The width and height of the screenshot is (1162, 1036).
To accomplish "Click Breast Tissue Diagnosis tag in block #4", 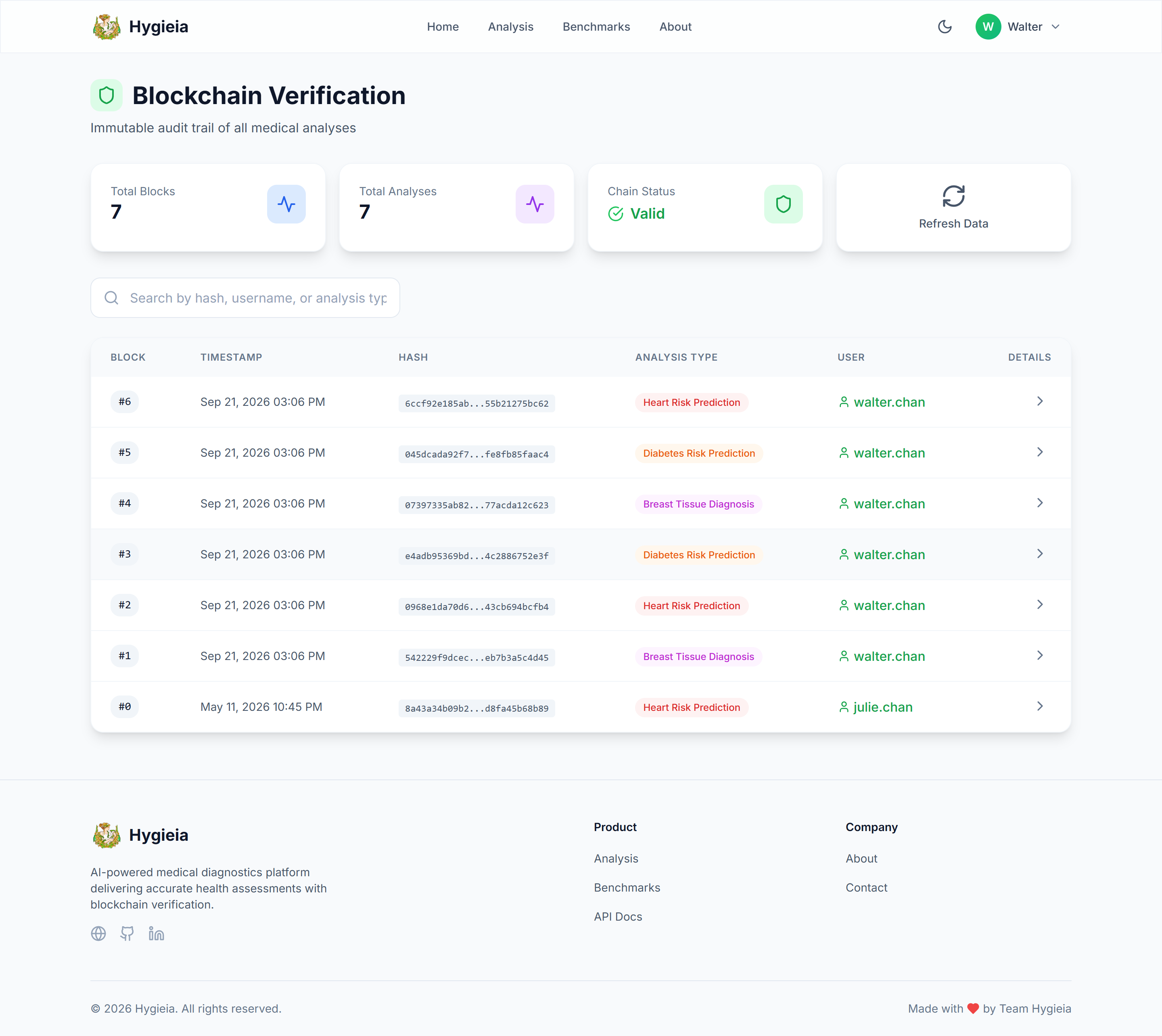I will pos(698,504).
